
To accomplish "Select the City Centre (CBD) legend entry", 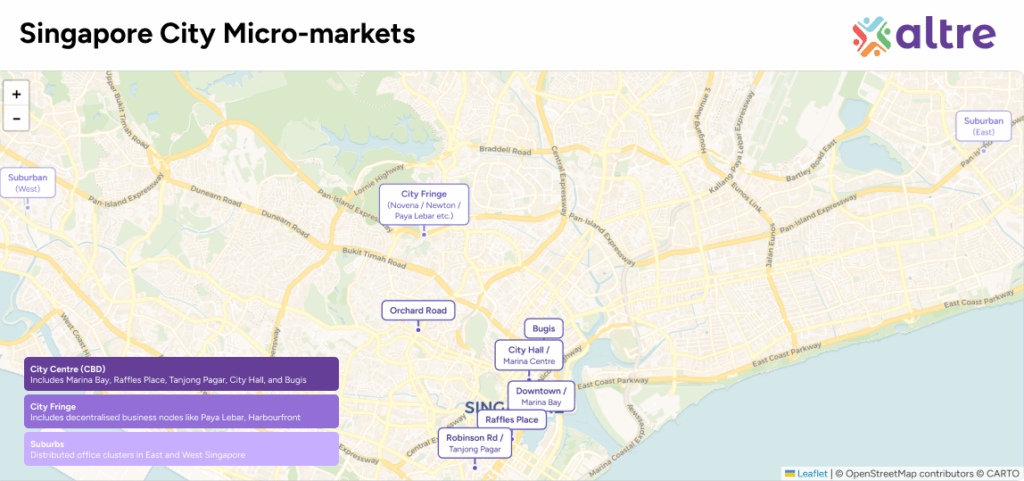I will click(181, 374).
